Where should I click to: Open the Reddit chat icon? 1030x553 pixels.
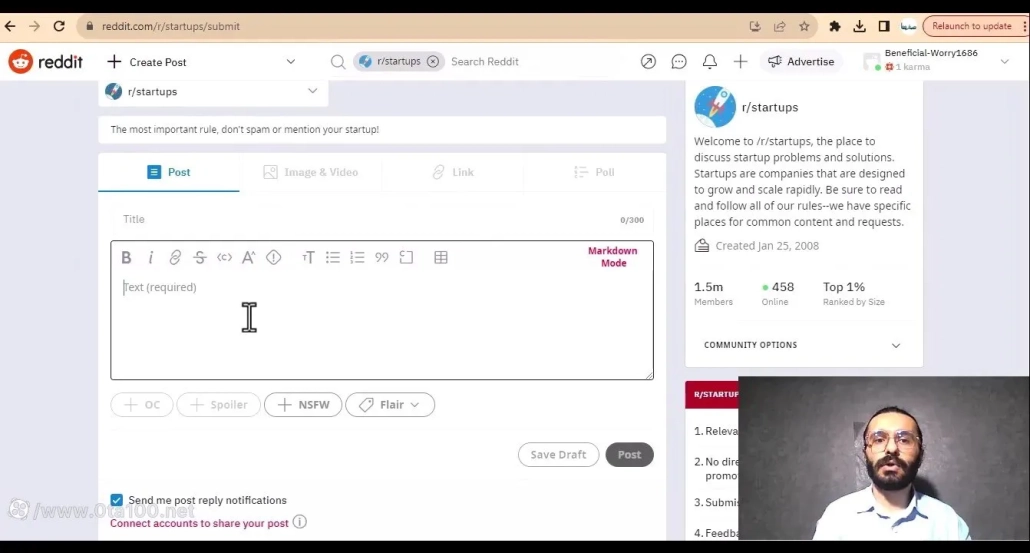click(x=679, y=62)
